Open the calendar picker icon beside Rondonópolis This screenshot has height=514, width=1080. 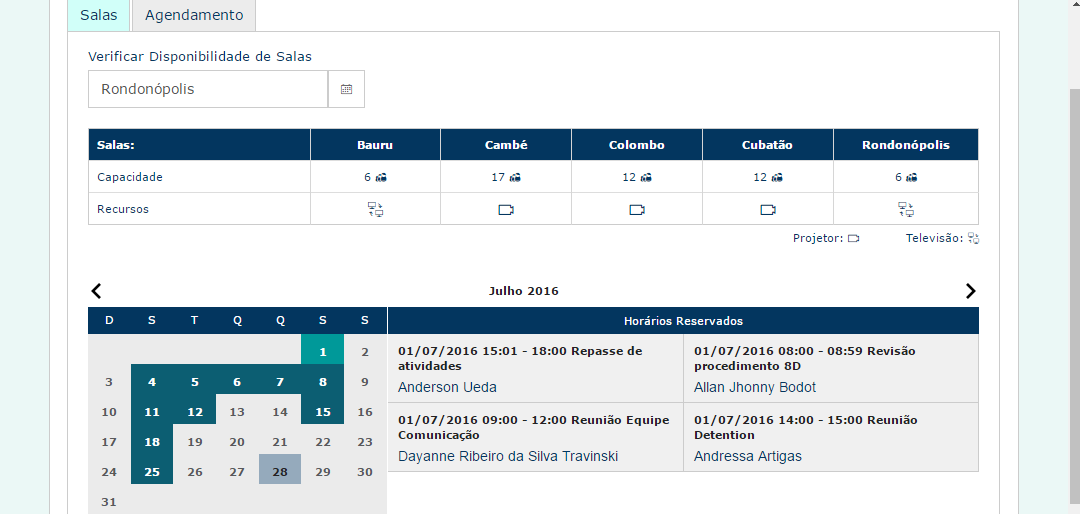tap(346, 89)
